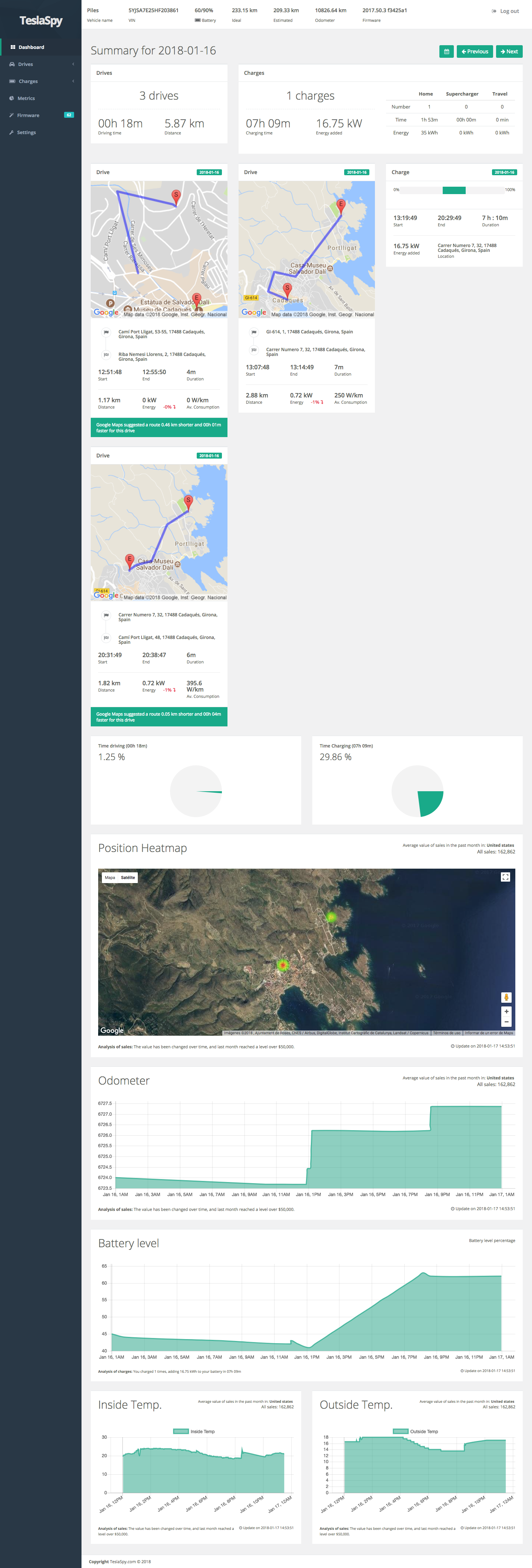This screenshot has height=1568, width=532.
Task: Click Informar de un error de Maps
Action: click(x=489, y=1033)
